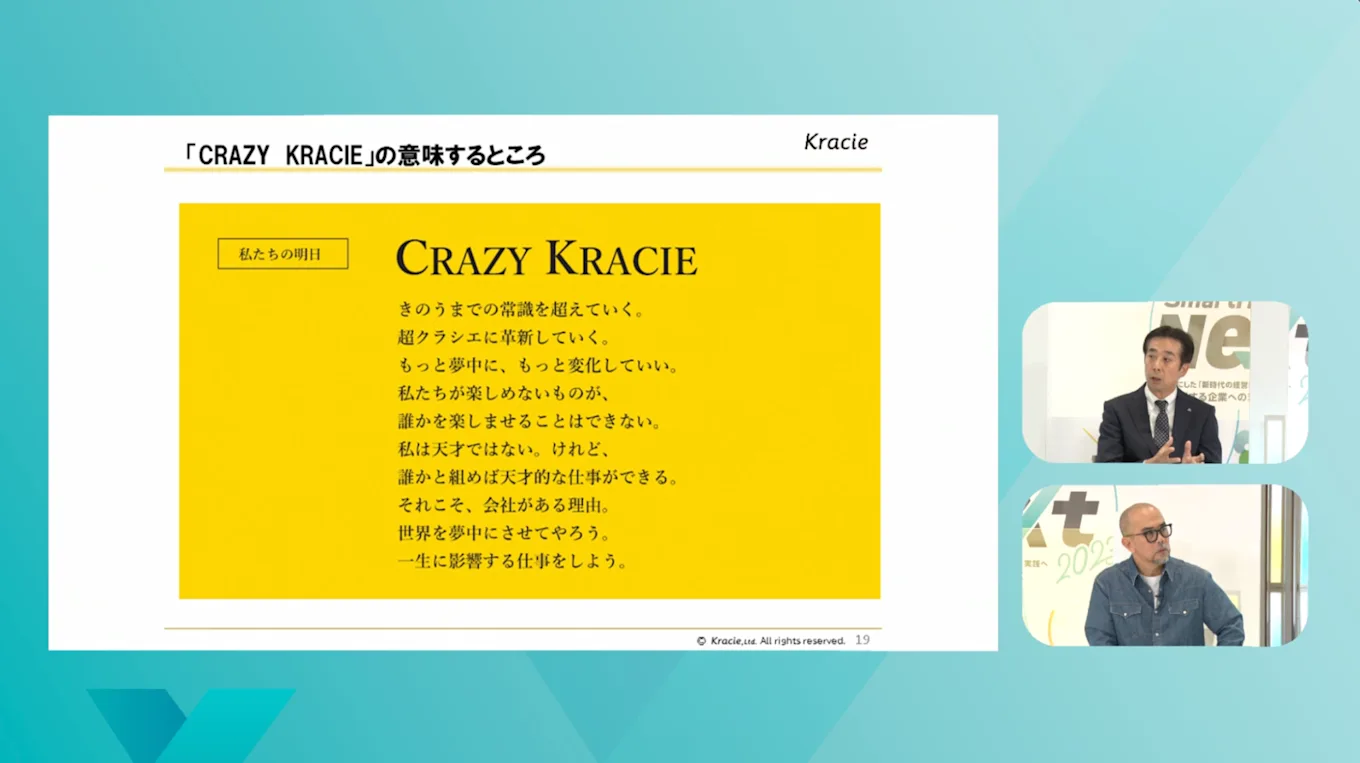Click line 誰かを楽しませることはできない。
1360x763 pixels.
530,421
